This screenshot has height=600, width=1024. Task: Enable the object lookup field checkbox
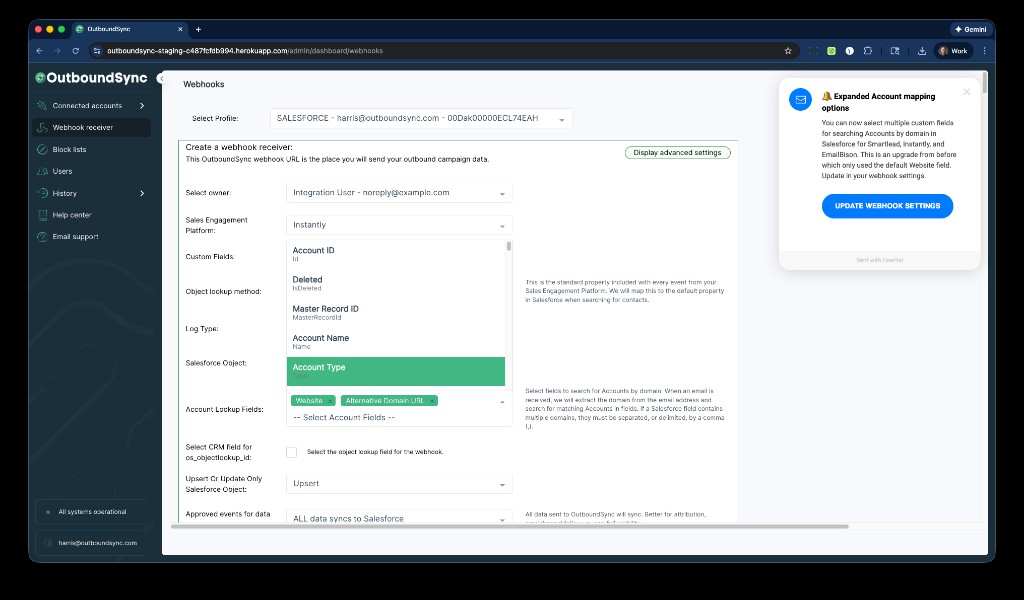291,452
